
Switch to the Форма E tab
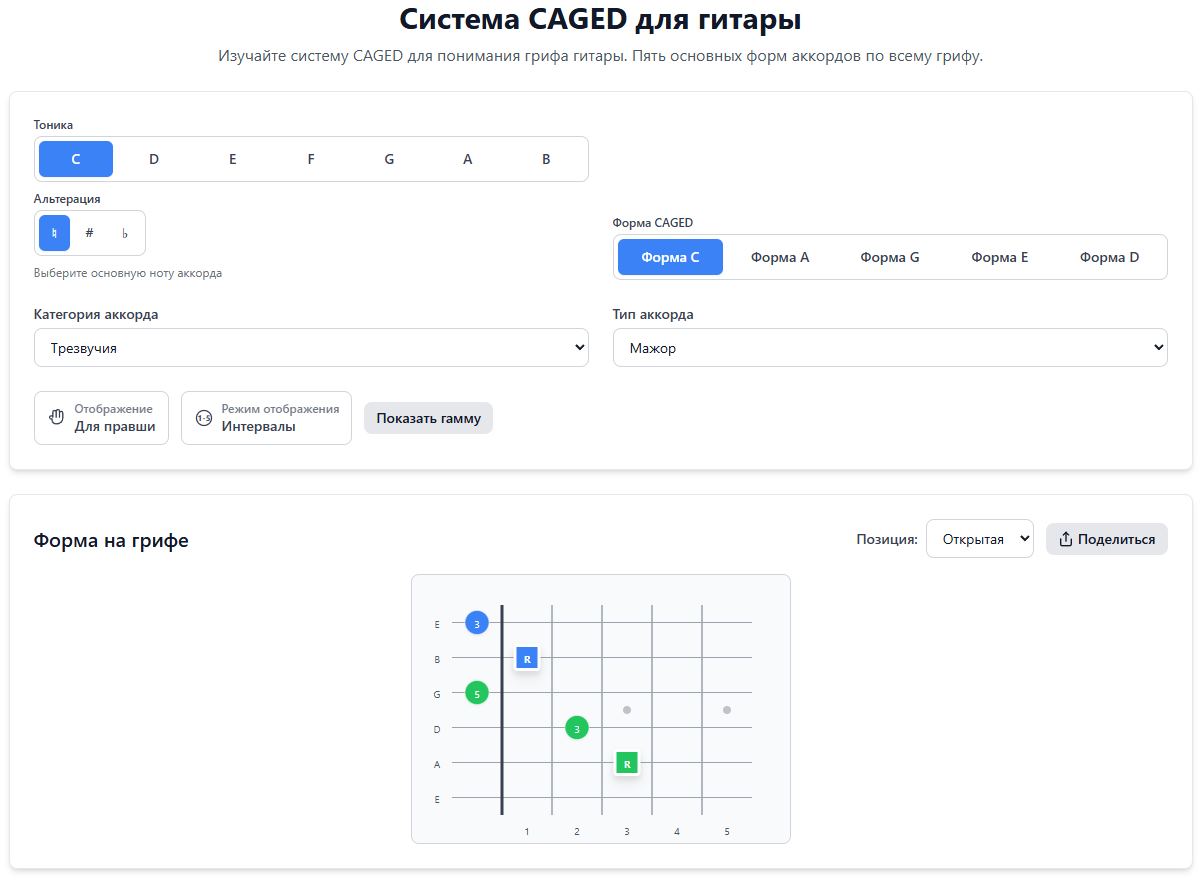999,257
